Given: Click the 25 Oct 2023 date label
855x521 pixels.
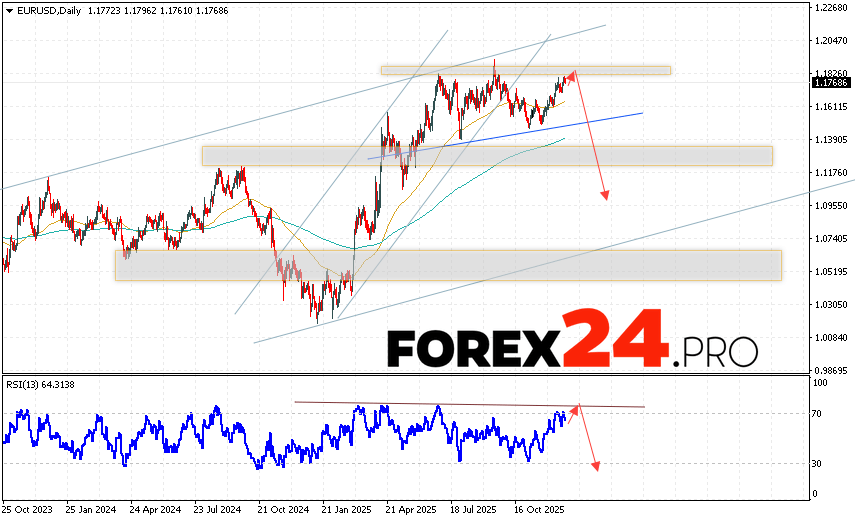Looking at the screenshot, I should (29, 509).
